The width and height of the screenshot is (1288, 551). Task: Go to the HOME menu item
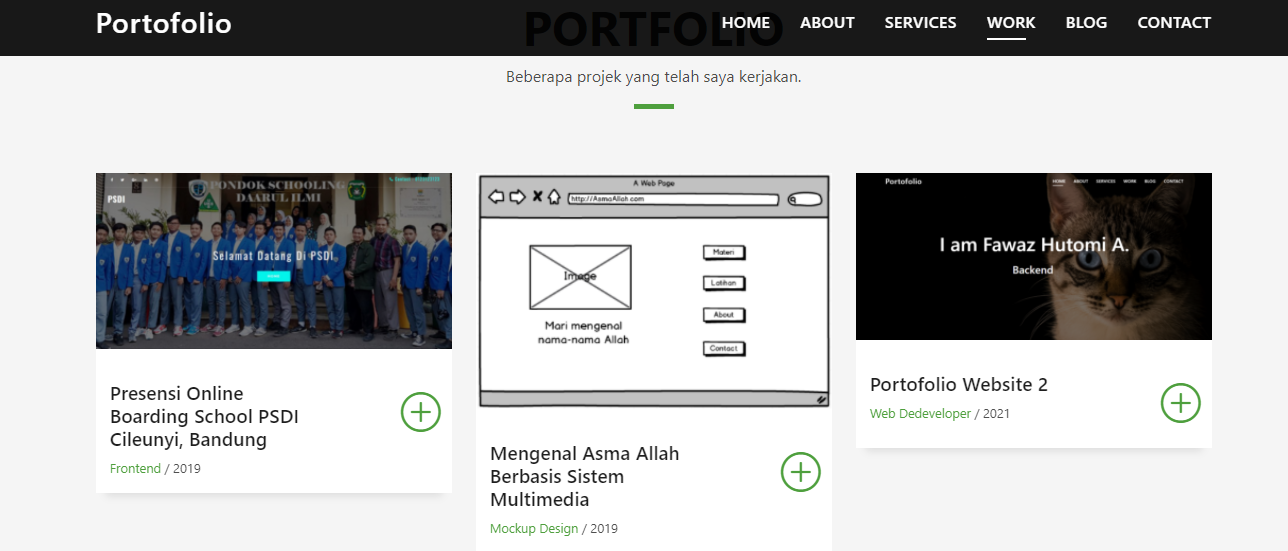[x=745, y=23]
